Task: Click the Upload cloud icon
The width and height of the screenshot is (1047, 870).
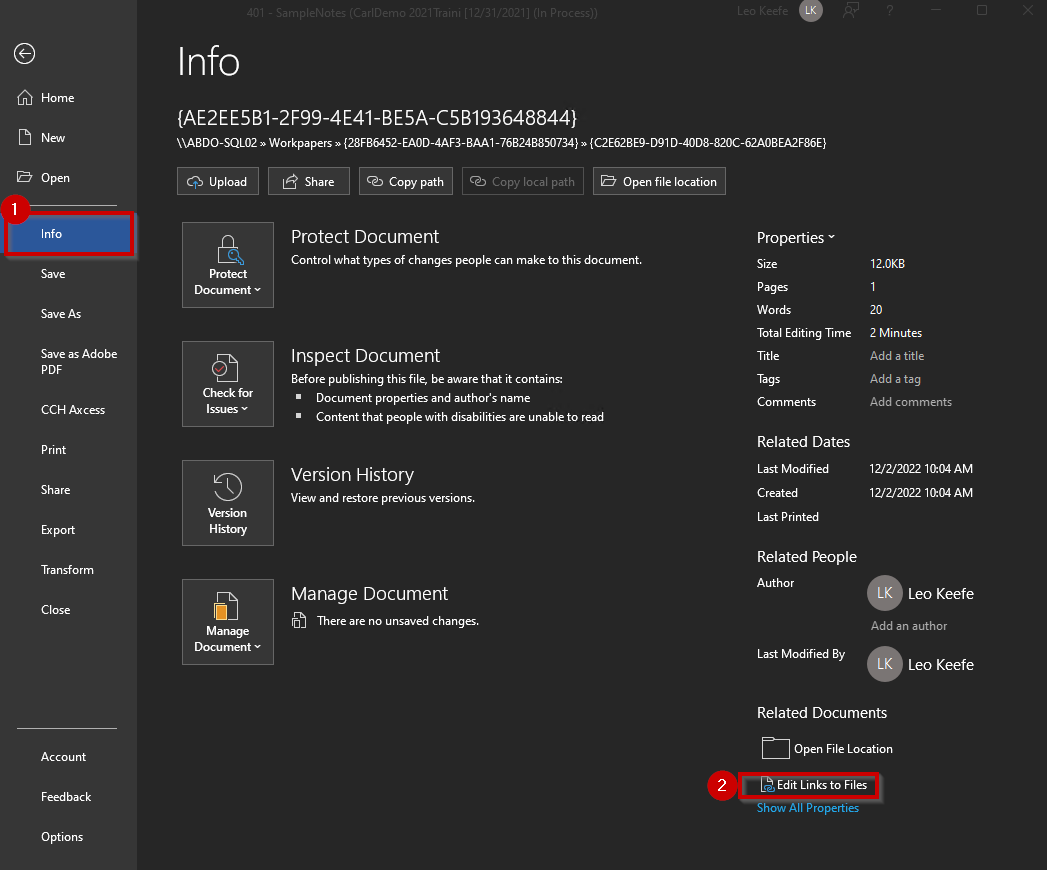Action: 195,182
